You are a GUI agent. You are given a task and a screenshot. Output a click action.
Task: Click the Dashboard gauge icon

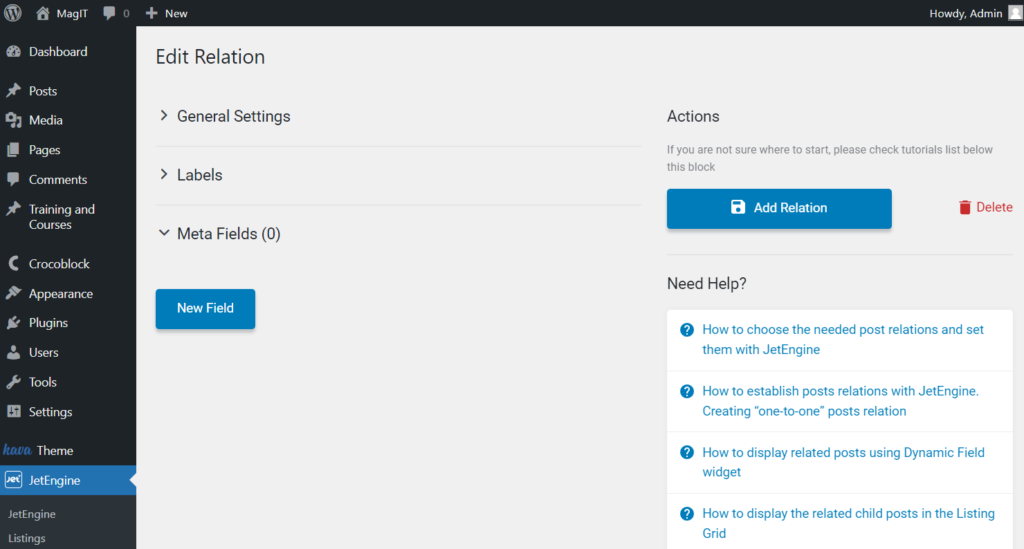(x=14, y=52)
